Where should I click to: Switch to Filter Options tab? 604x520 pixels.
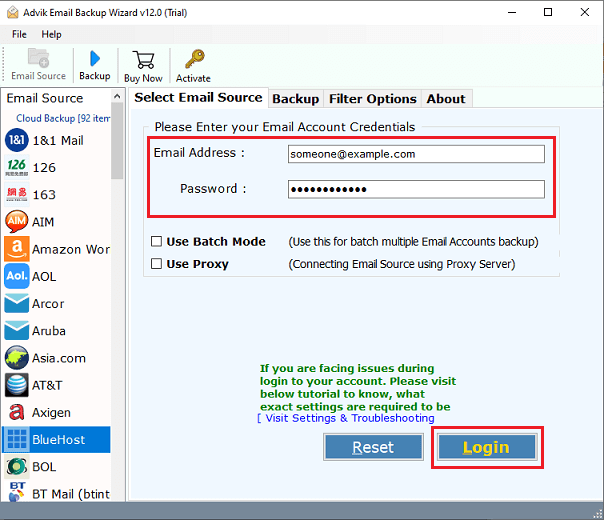coord(372,99)
